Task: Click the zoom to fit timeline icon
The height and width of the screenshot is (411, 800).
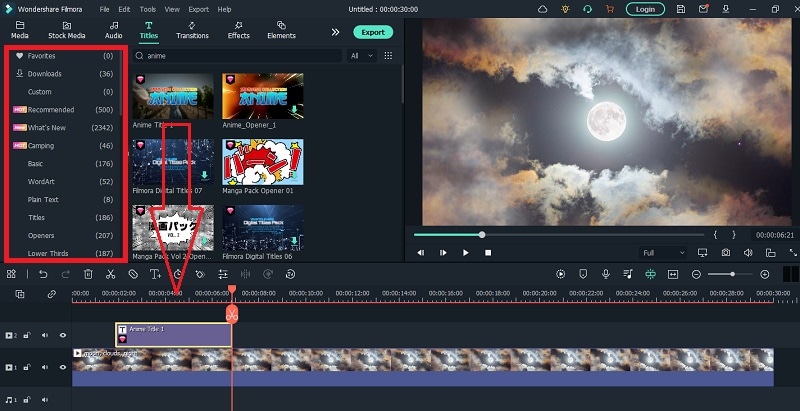Action: coord(673,274)
